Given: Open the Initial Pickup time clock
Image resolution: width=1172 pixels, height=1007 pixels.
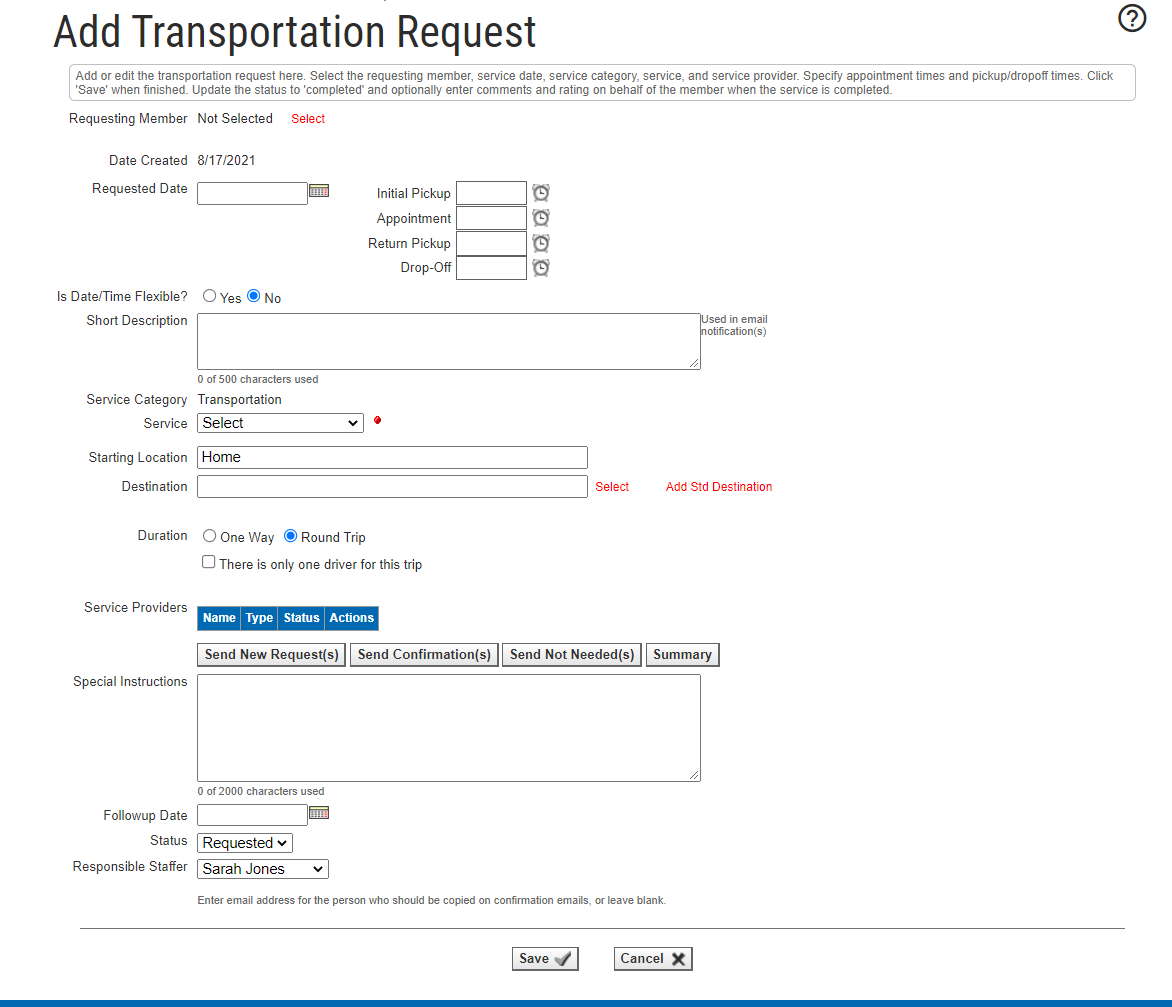Looking at the screenshot, I should (541, 193).
